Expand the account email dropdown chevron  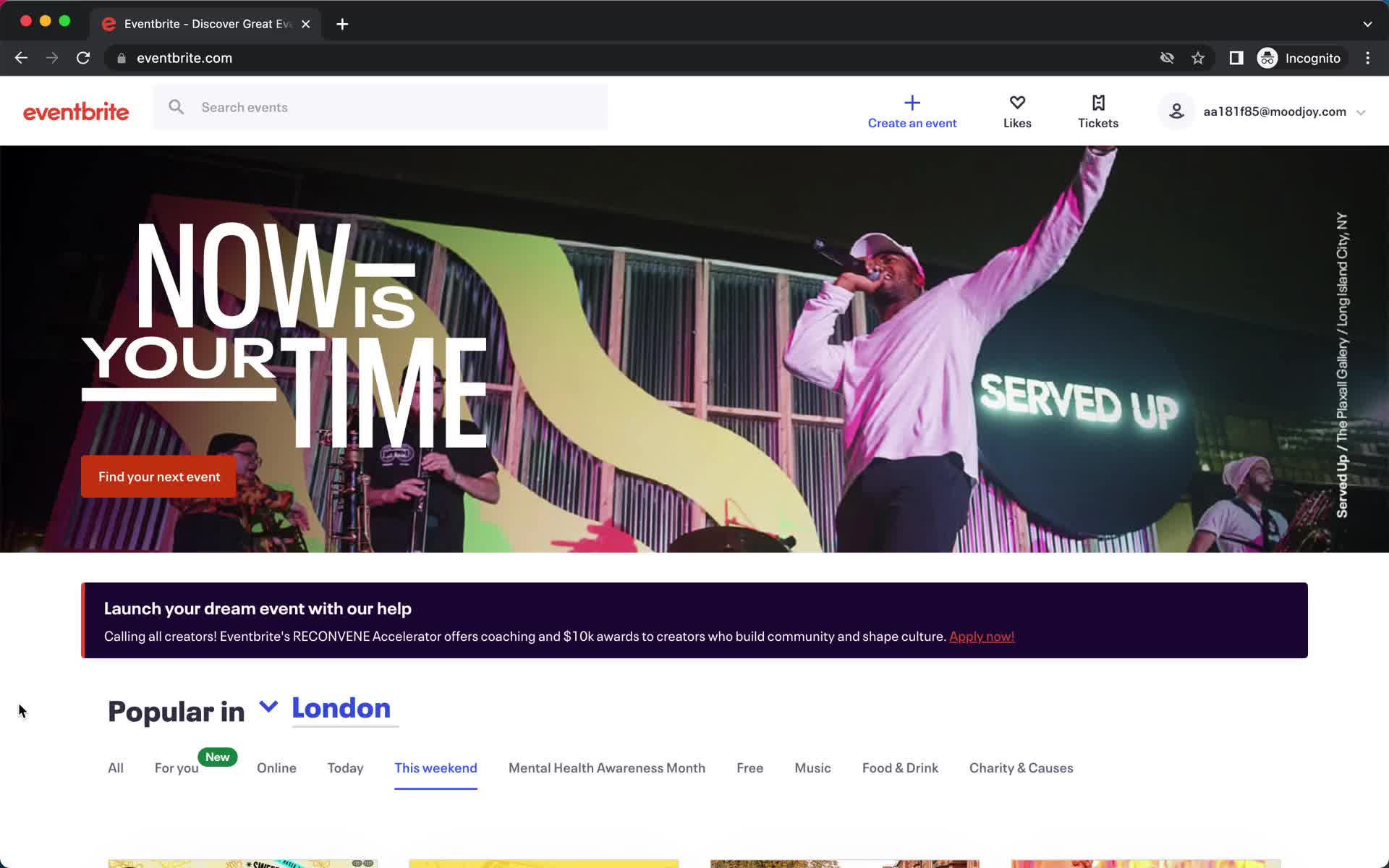tap(1361, 112)
